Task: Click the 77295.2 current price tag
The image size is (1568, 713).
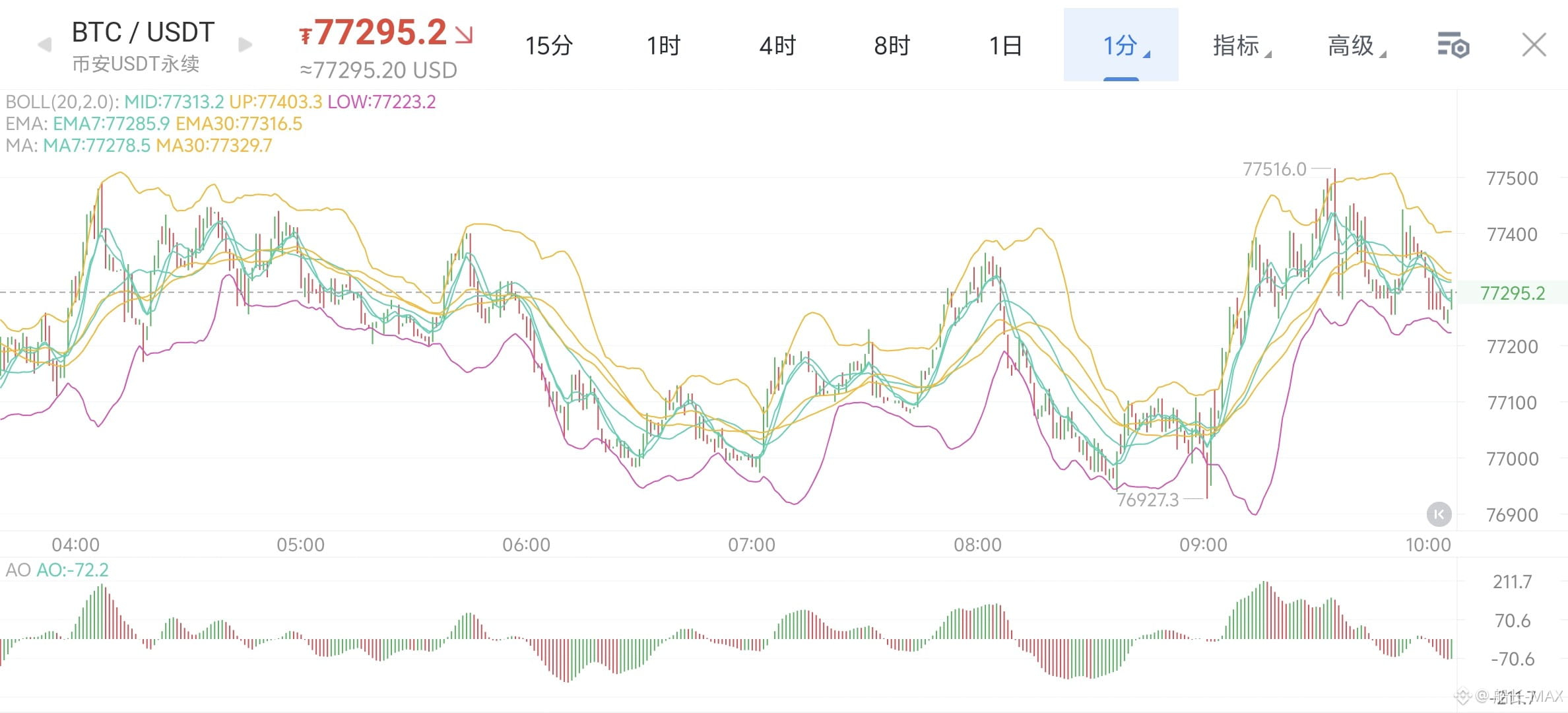Action: point(1512,292)
